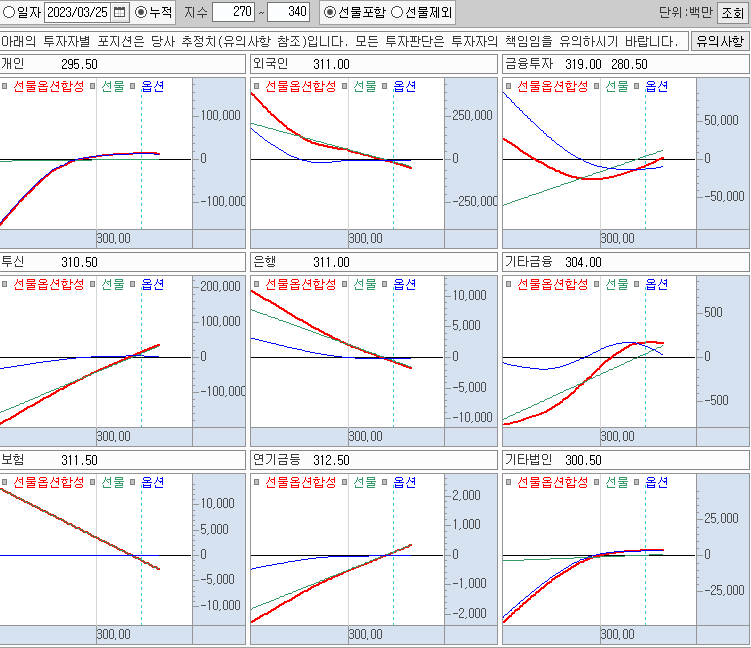The image size is (751, 648).
Task: Choose the 선물제외 option
Action: (x=397, y=12)
